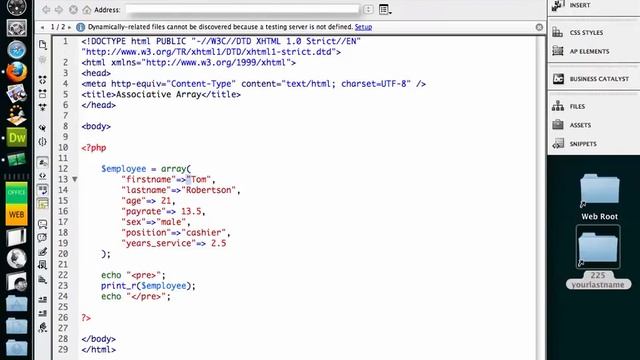Click the info icon in notification bar
The image size is (640, 360).
[x=80, y=27]
